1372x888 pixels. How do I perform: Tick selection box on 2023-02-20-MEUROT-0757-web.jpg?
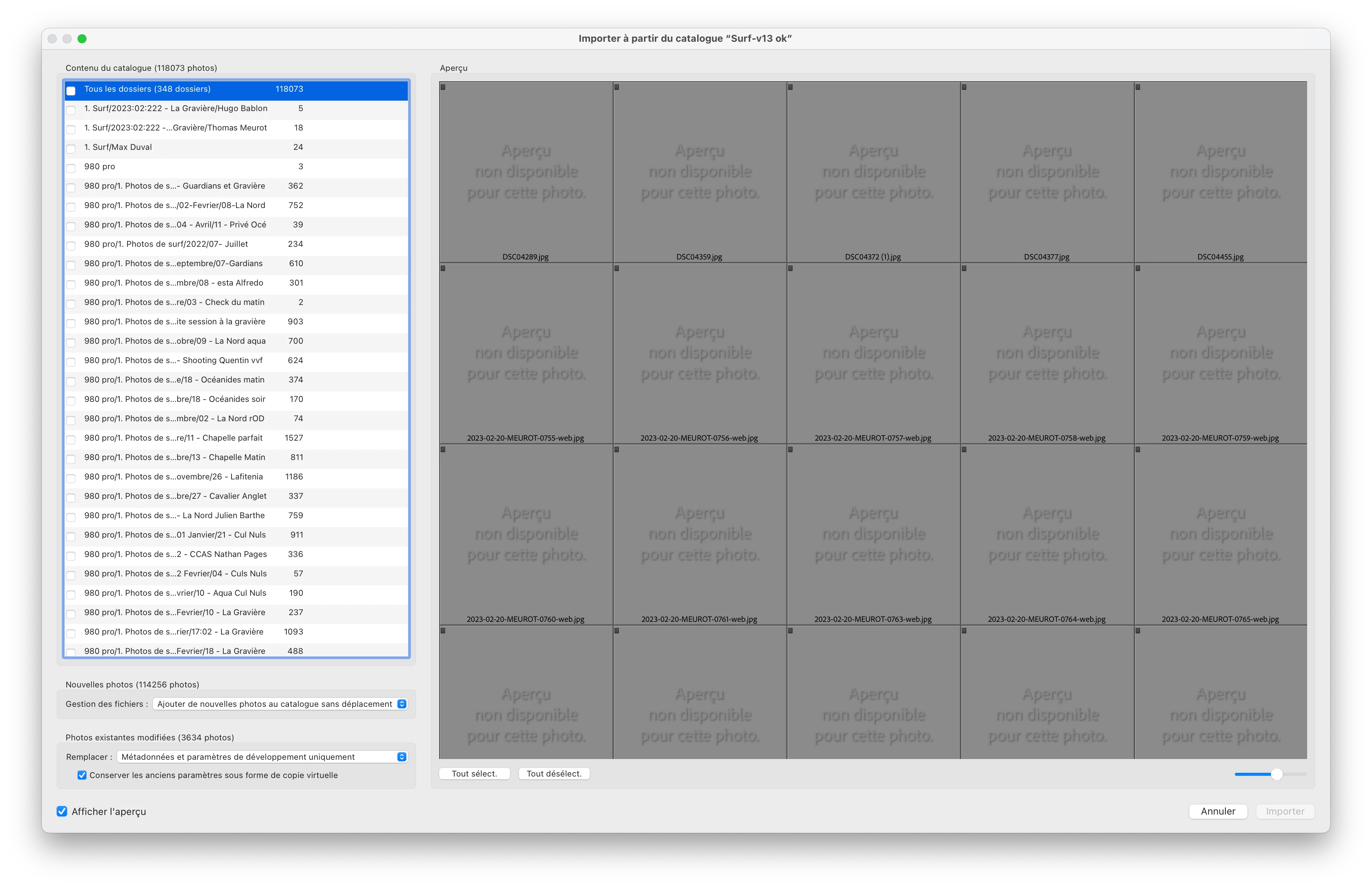(790, 268)
